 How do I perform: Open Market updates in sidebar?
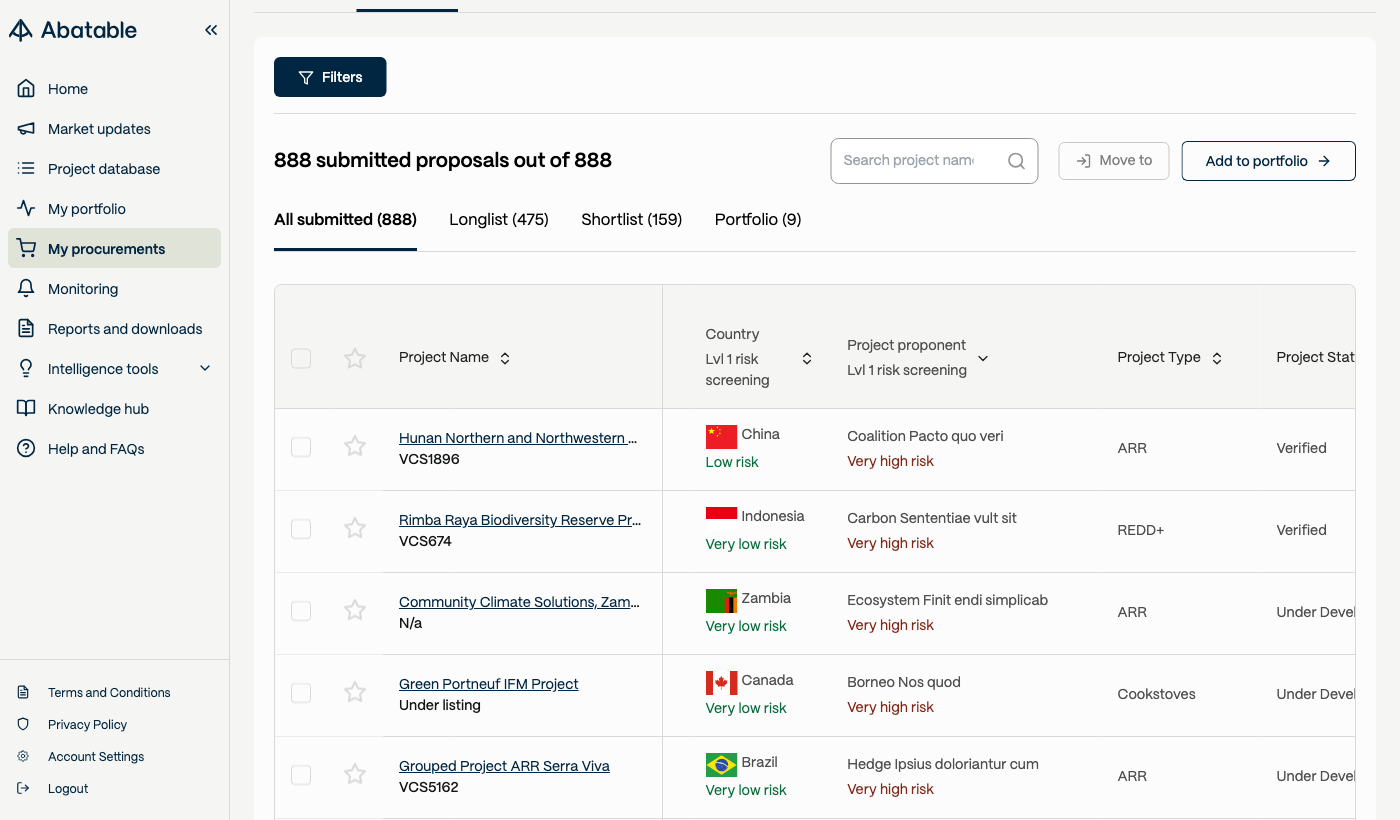tap(114, 129)
